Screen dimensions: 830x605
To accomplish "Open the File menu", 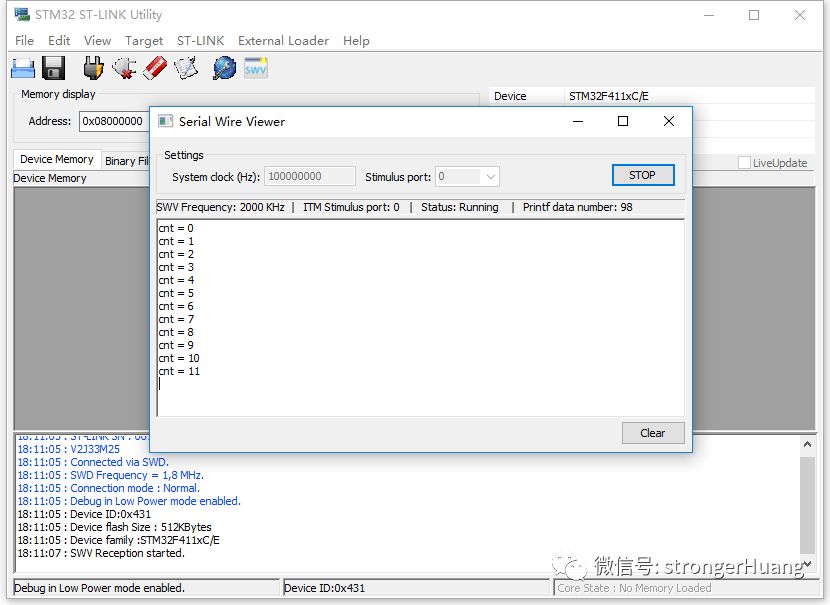I will pyautogui.click(x=24, y=41).
